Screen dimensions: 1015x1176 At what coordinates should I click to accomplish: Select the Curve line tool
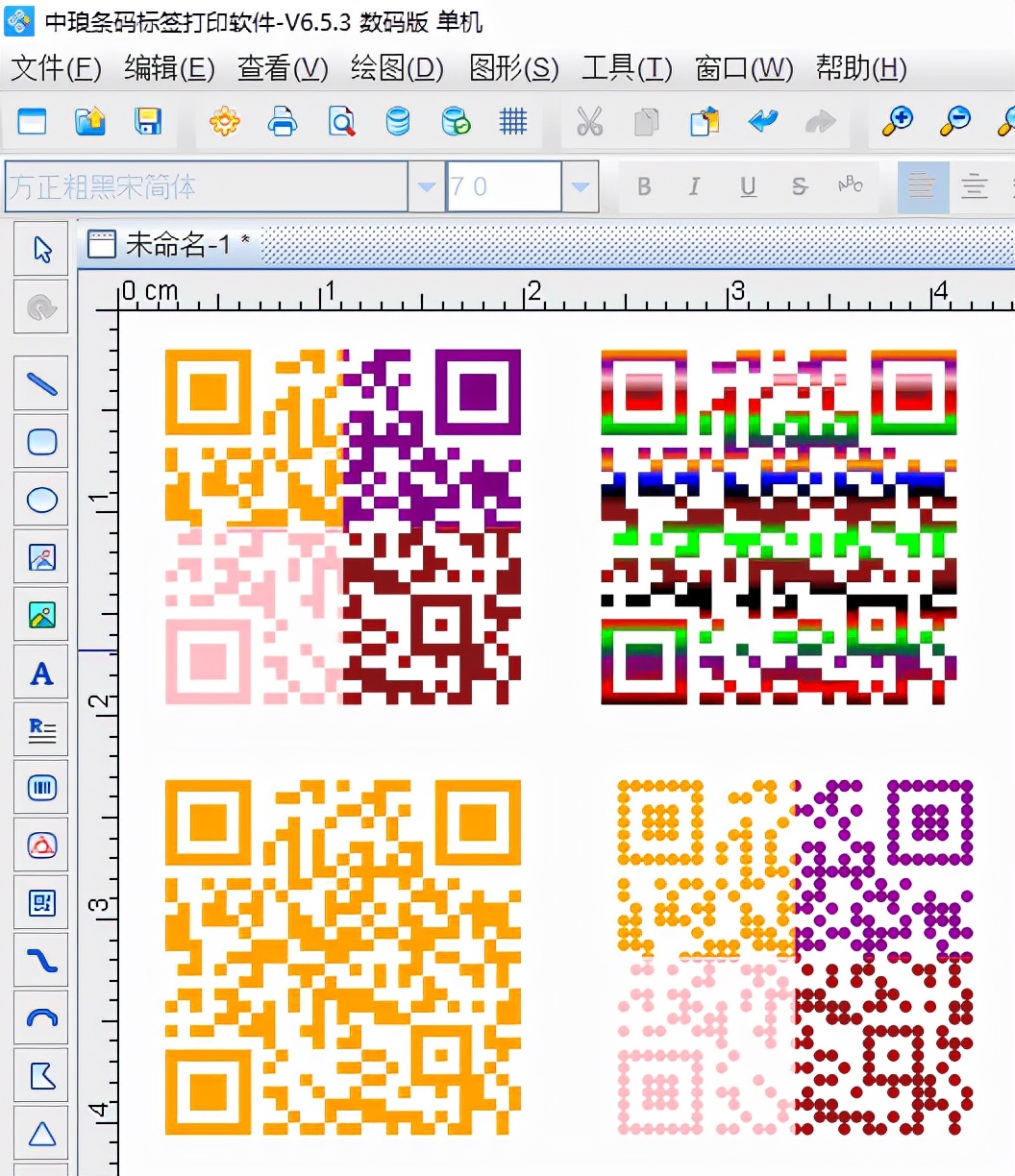41,961
